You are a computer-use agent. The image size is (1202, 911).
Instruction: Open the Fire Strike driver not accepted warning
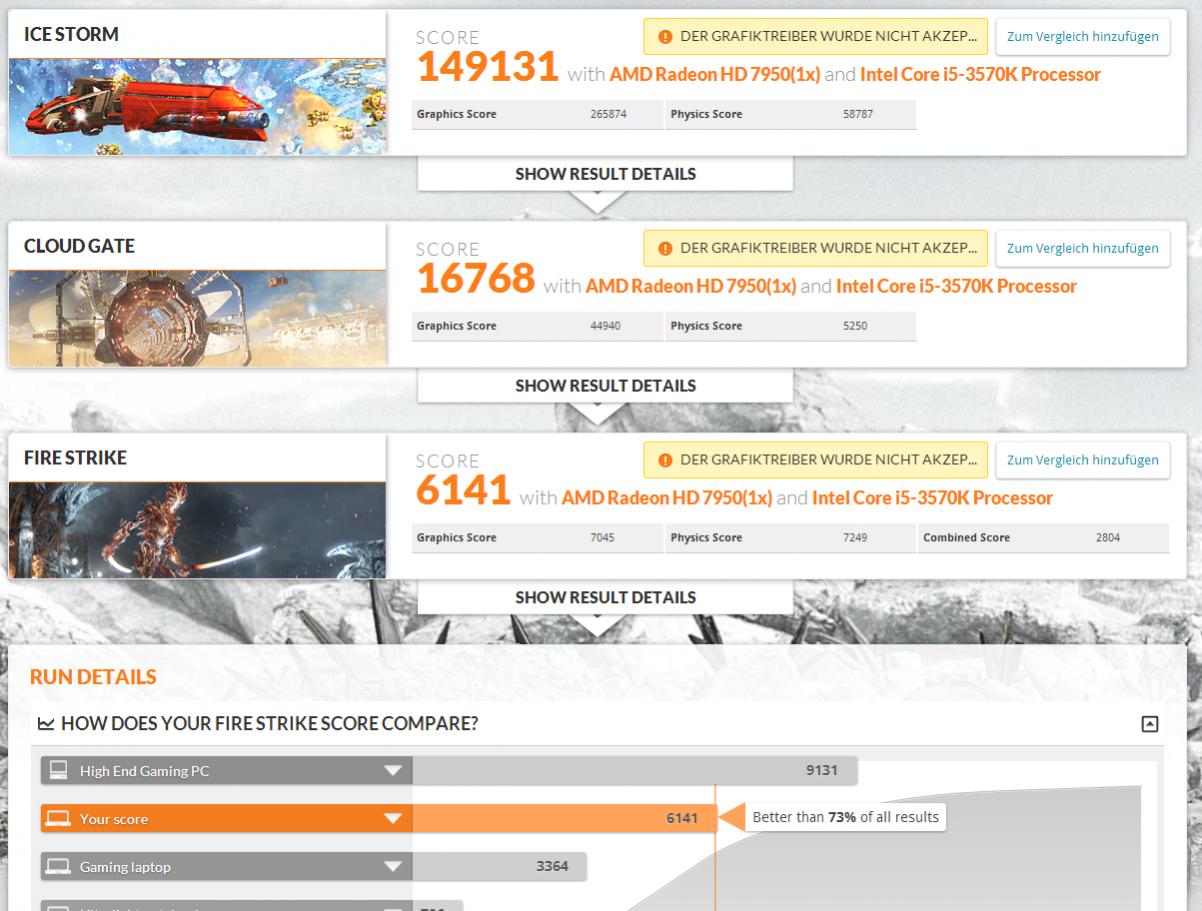point(815,461)
